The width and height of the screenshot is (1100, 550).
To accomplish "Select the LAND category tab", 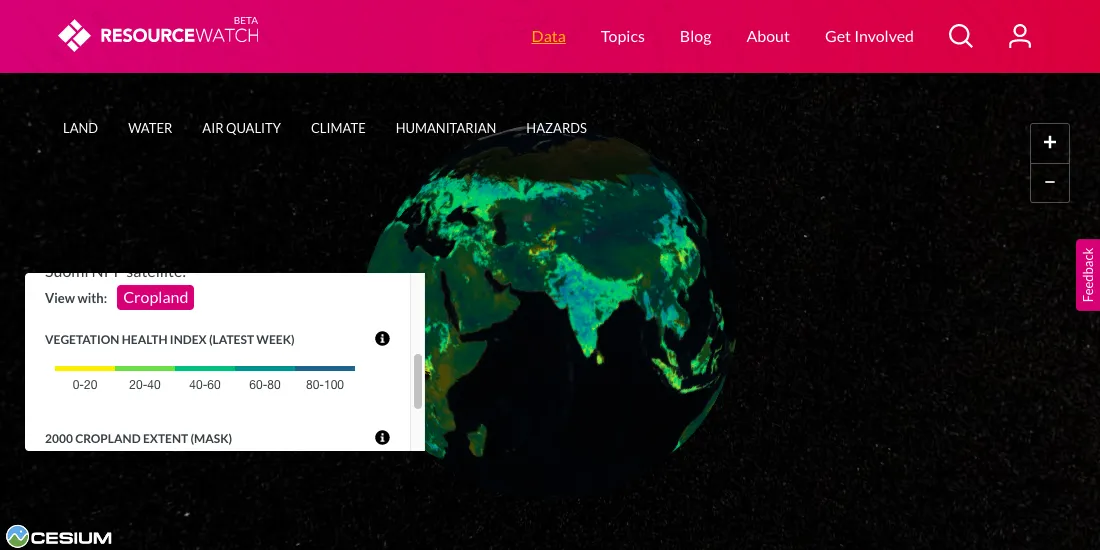I will [81, 128].
